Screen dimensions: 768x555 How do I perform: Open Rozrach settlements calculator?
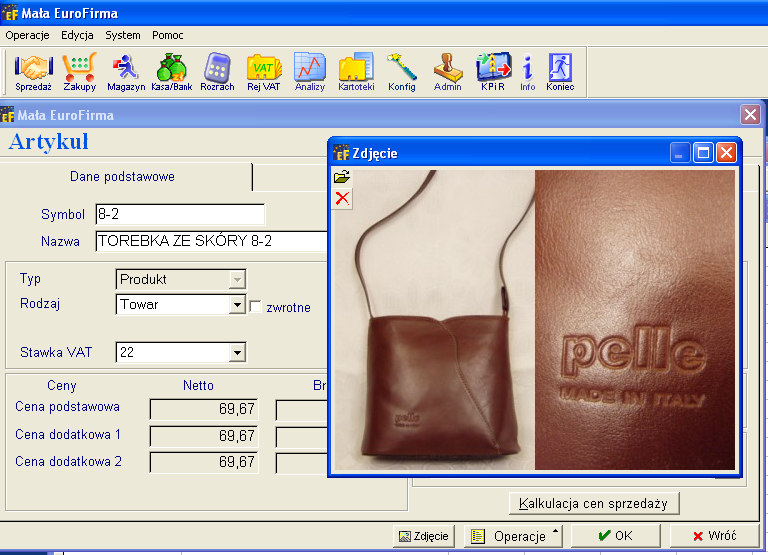click(x=217, y=72)
